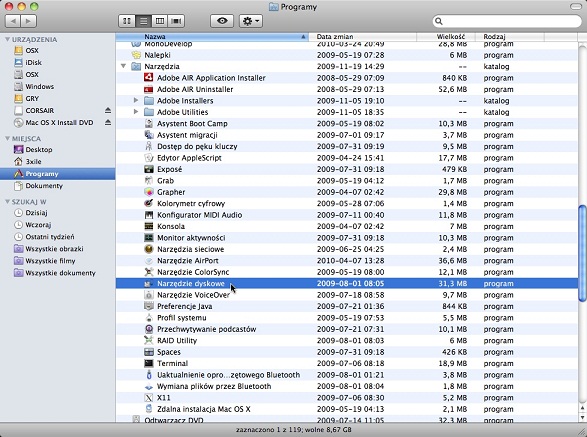Select the Spaces row
Viewport: 587px width, 437px height.
[347, 352]
